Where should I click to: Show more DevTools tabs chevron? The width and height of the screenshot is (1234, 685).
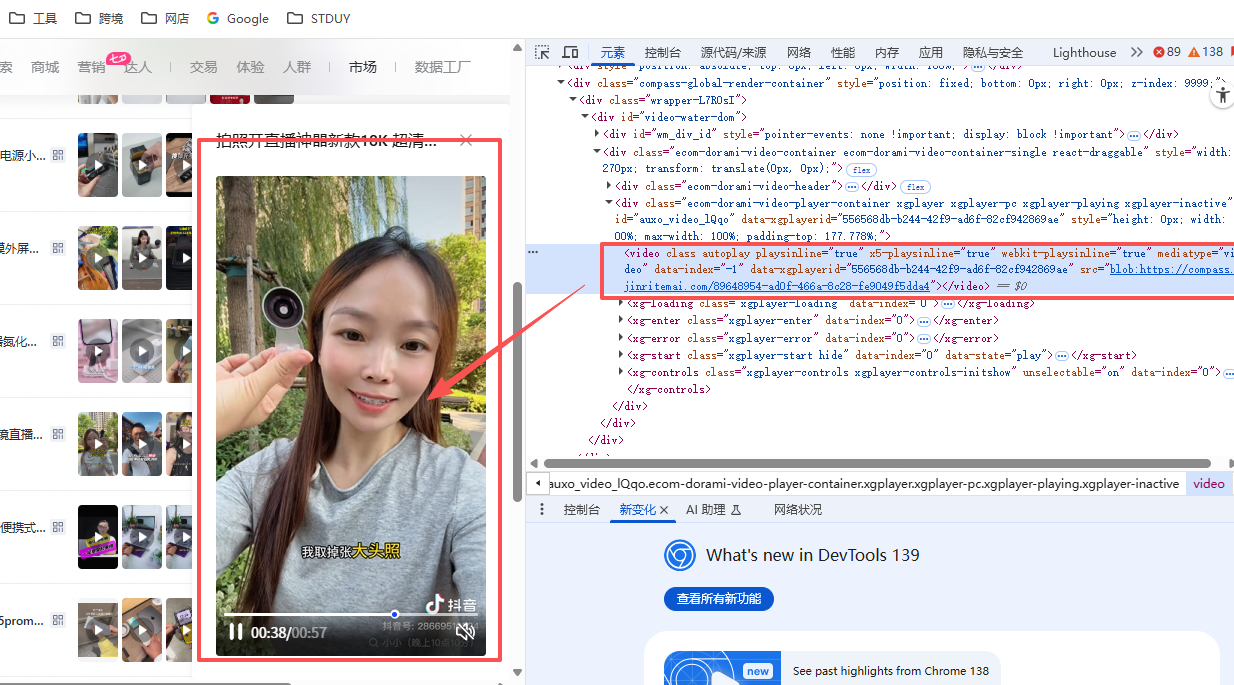[x=1136, y=52]
